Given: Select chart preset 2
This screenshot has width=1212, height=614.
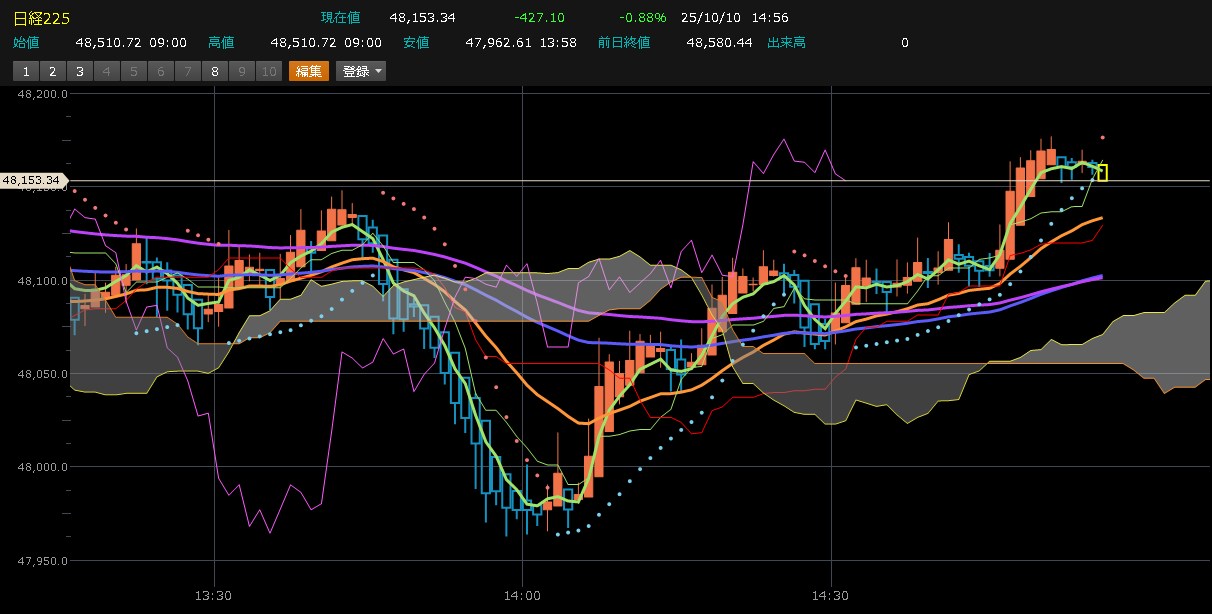Looking at the screenshot, I should point(52,71).
